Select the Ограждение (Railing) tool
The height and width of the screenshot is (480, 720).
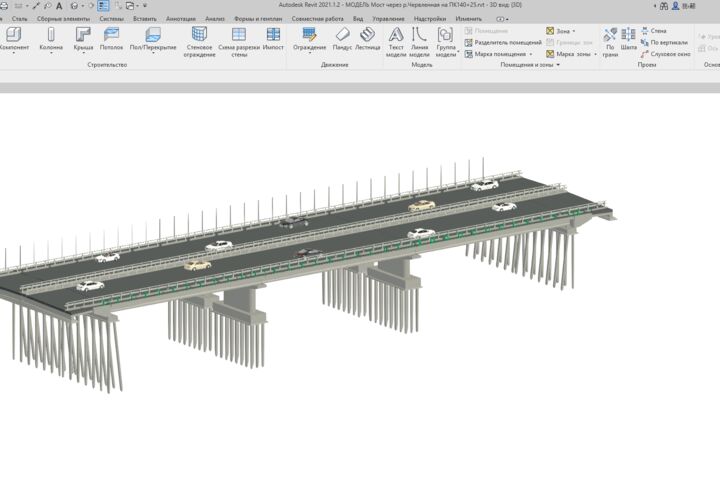[309, 39]
